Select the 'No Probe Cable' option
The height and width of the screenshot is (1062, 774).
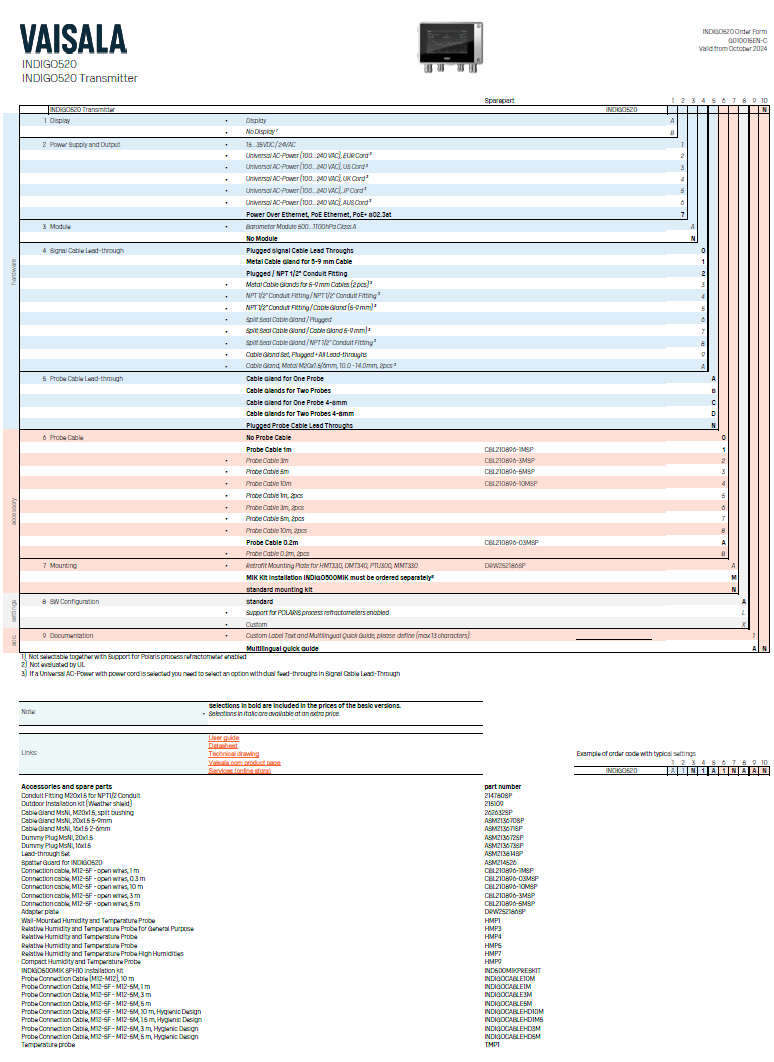pos(268,438)
